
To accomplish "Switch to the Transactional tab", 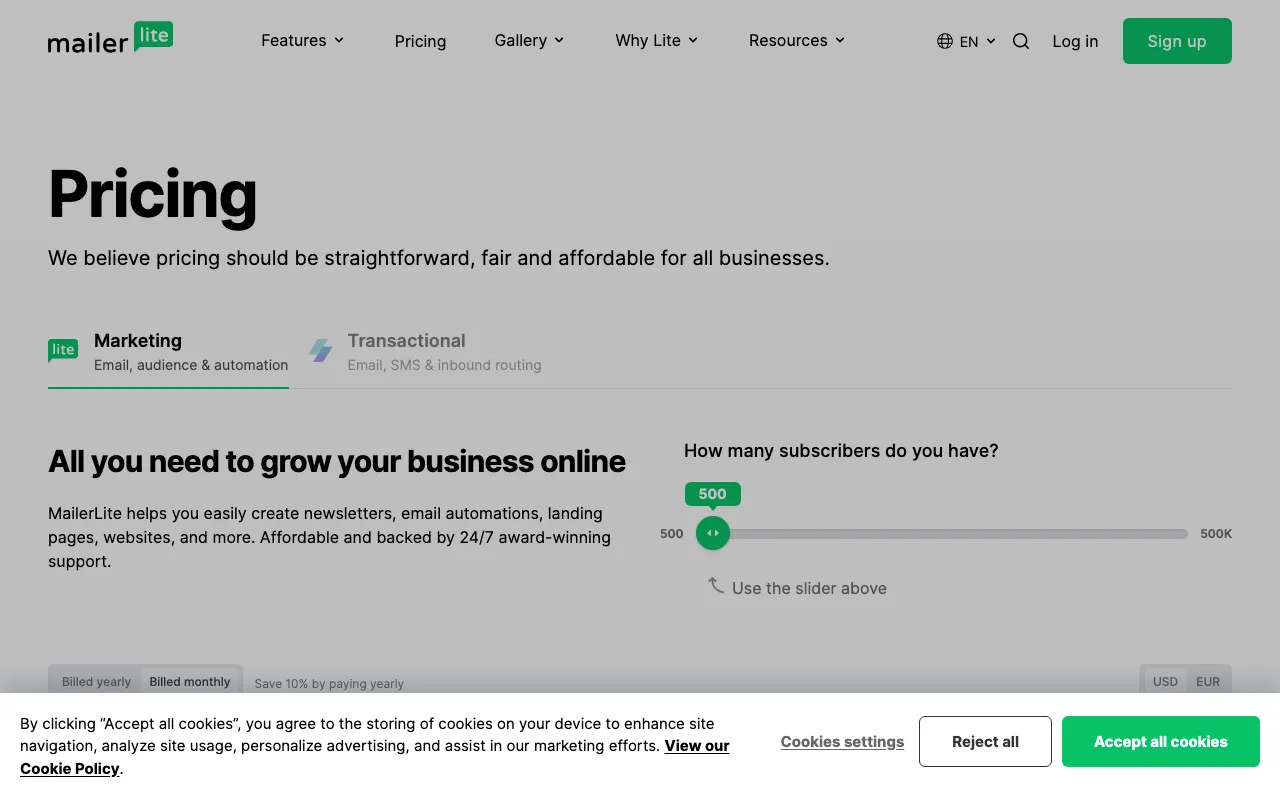I will (x=425, y=352).
